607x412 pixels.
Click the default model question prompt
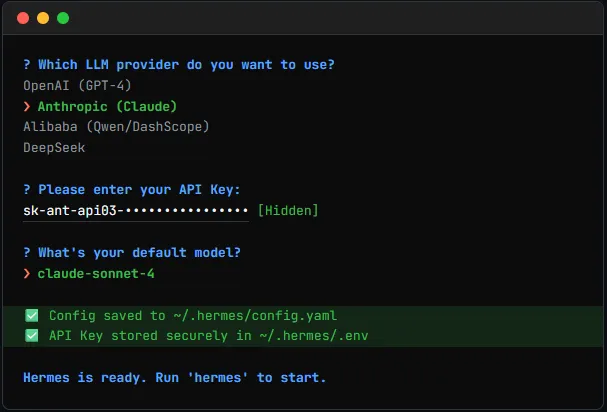131,252
